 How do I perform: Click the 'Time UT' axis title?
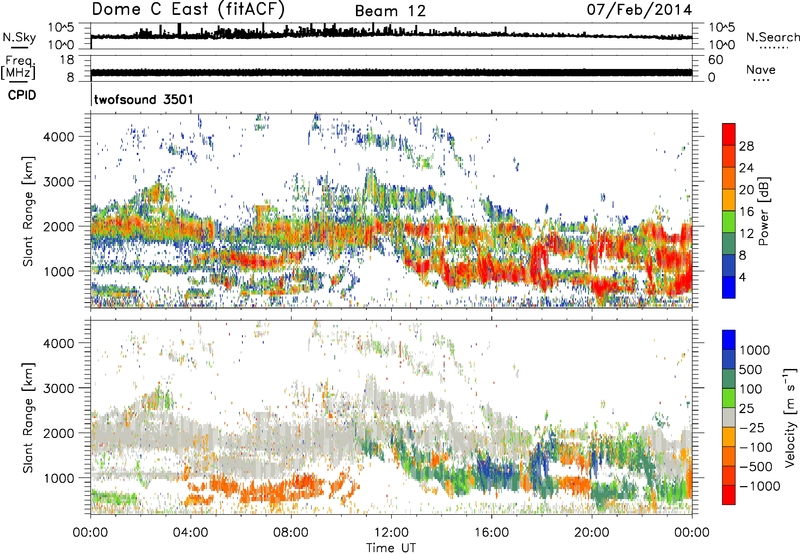click(391, 548)
